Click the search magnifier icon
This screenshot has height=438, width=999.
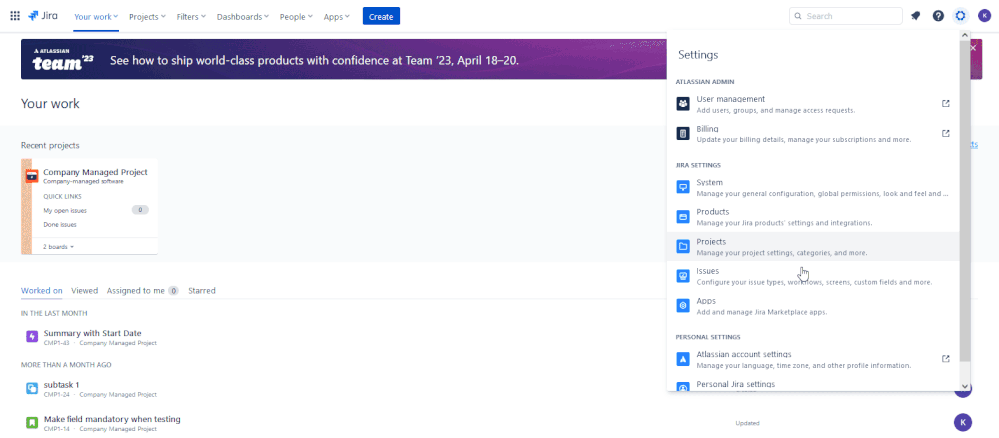798,16
